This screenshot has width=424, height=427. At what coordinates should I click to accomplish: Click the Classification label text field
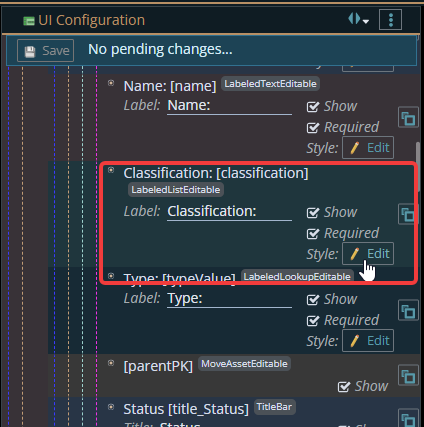229,211
